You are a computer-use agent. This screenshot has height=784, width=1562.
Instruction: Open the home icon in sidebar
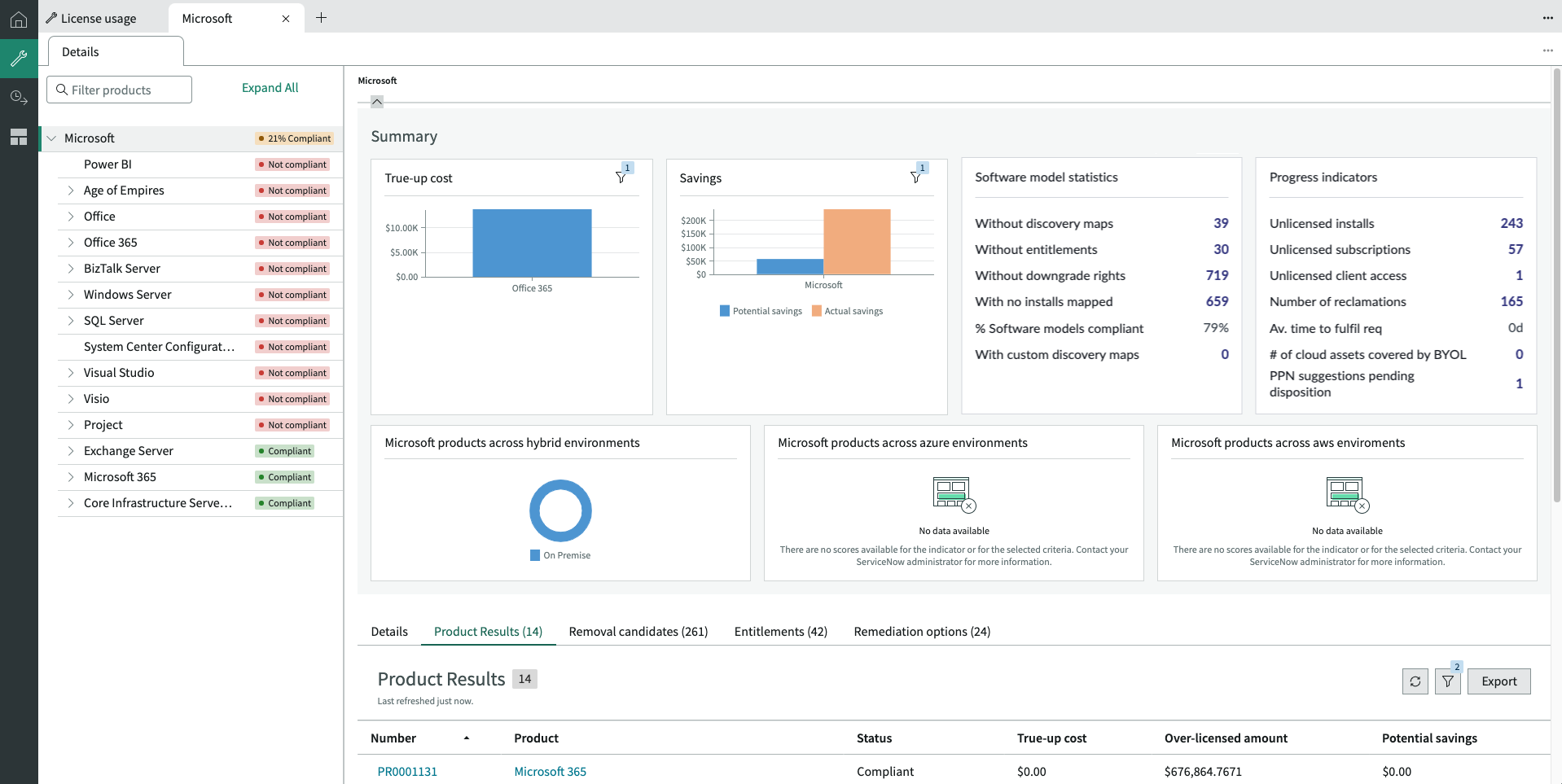[x=19, y=20]
